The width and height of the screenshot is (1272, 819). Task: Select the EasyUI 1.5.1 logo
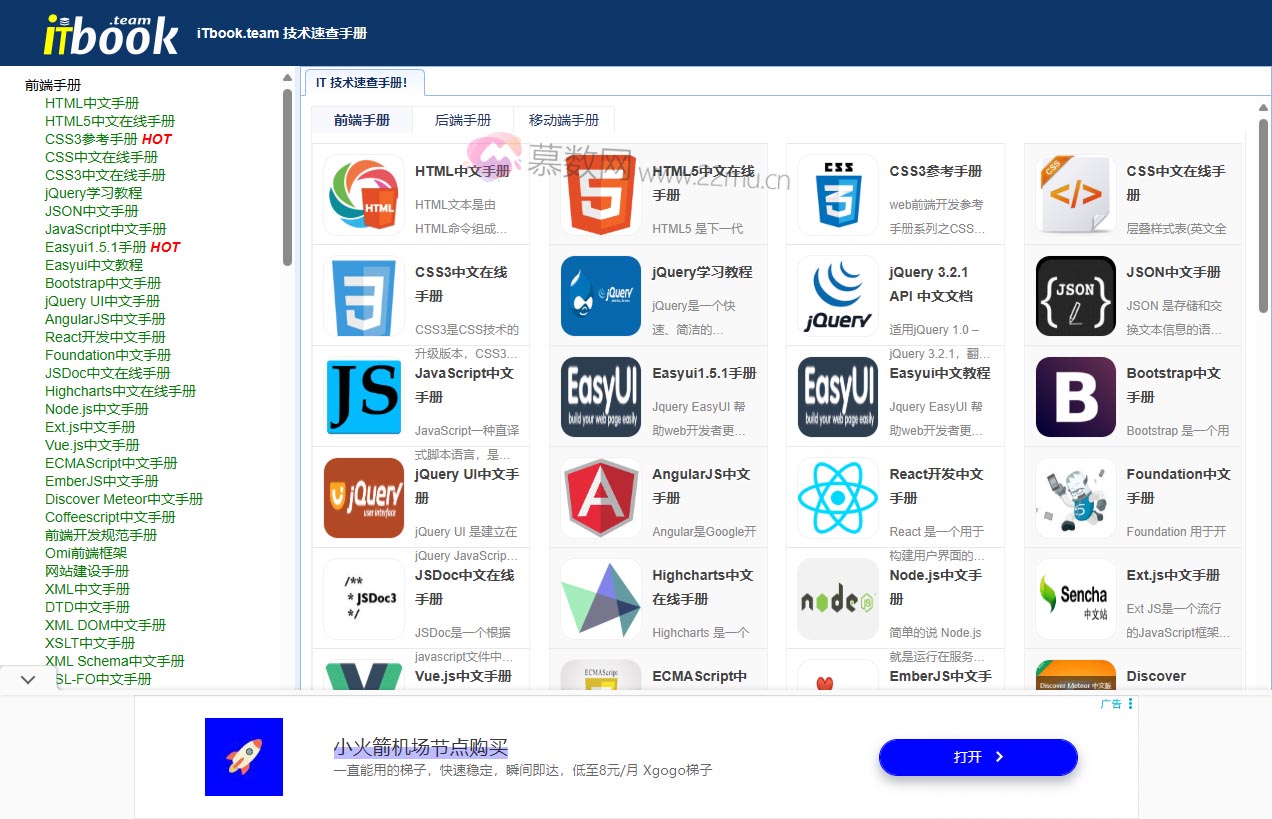599,396
